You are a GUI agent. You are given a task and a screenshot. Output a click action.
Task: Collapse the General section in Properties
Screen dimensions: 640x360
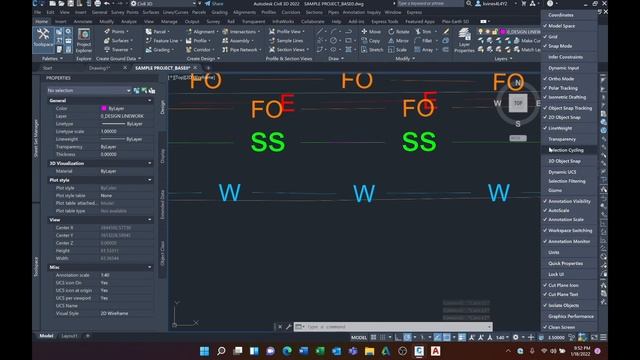coord(149,100)
